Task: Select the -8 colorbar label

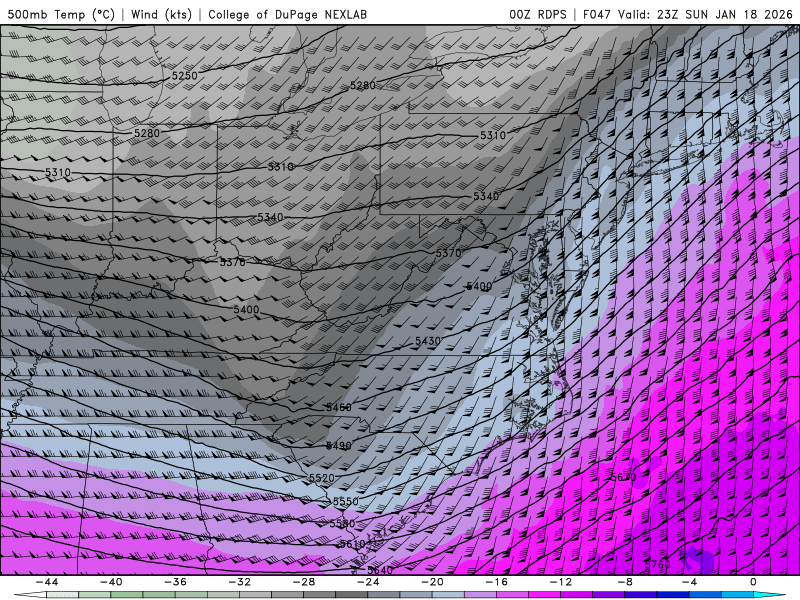Action: click(x=626, y=582)
